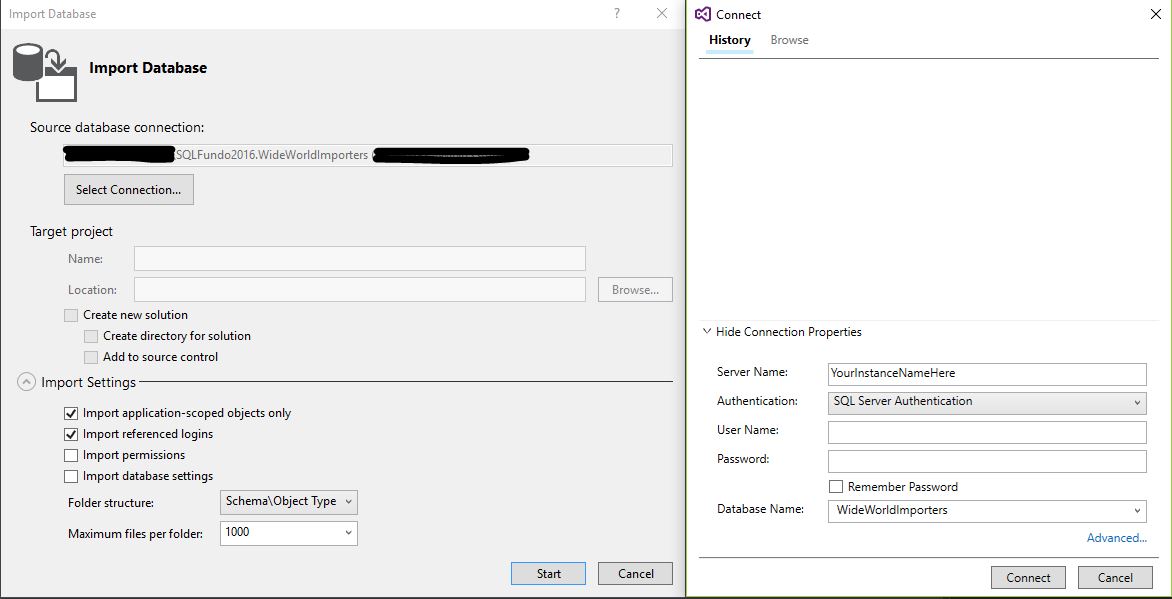Viewport: 1172px width, 599px height.
Task: Enable Create new solution checkbox
Action: (71, 316)
